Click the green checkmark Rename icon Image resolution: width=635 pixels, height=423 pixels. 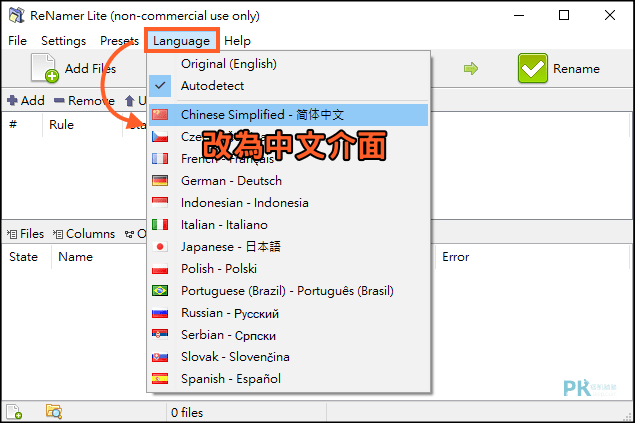click(x=533, y=68)
